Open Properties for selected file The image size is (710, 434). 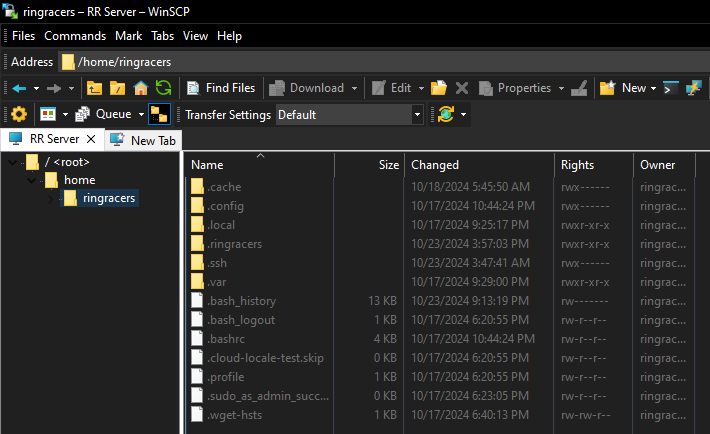pyautogui.click(x=515, y=88)
